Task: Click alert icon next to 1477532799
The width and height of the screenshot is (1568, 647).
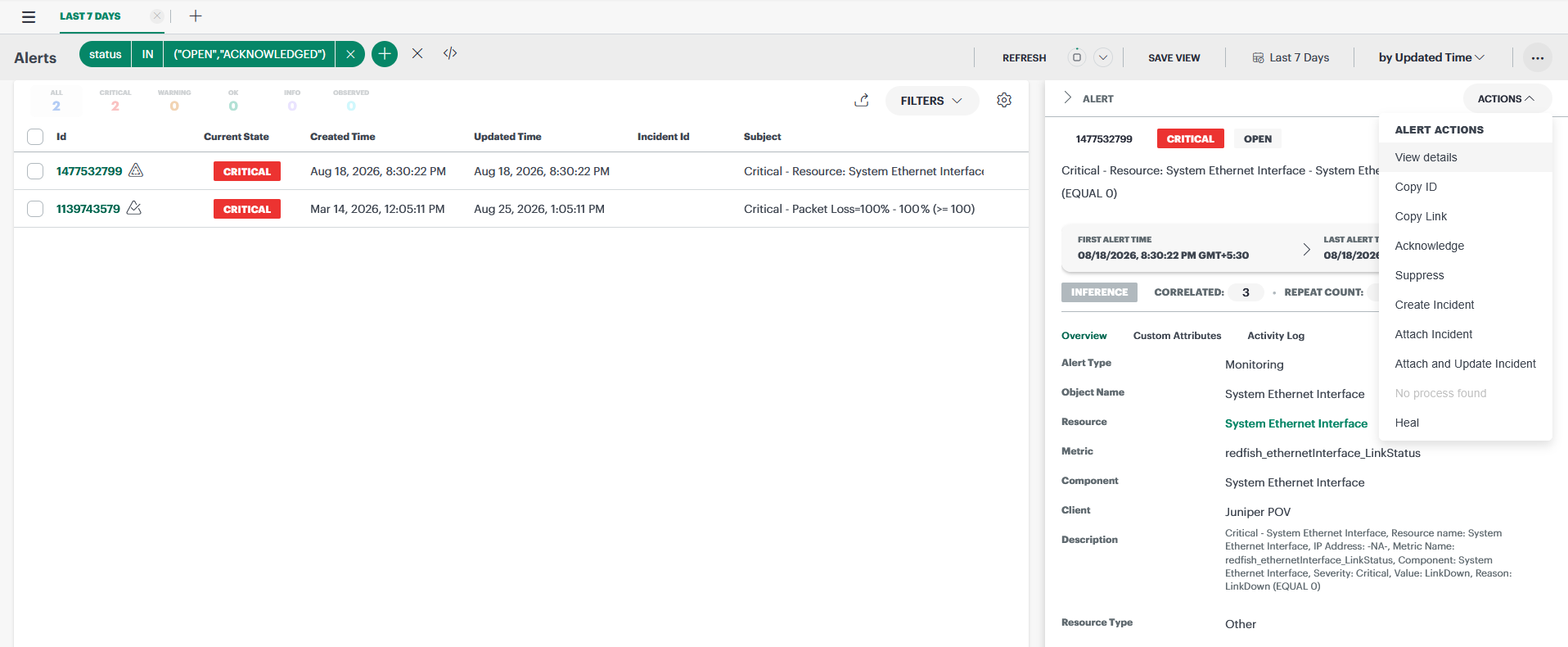Action: [x=136, y=170]
